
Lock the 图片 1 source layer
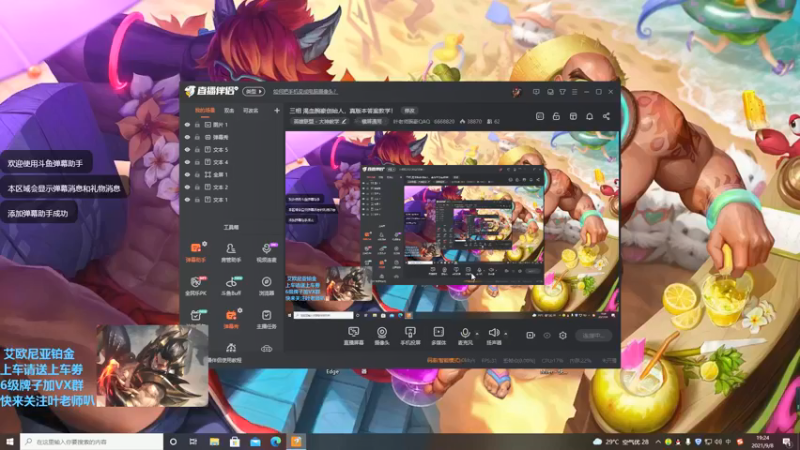point(197,124)
